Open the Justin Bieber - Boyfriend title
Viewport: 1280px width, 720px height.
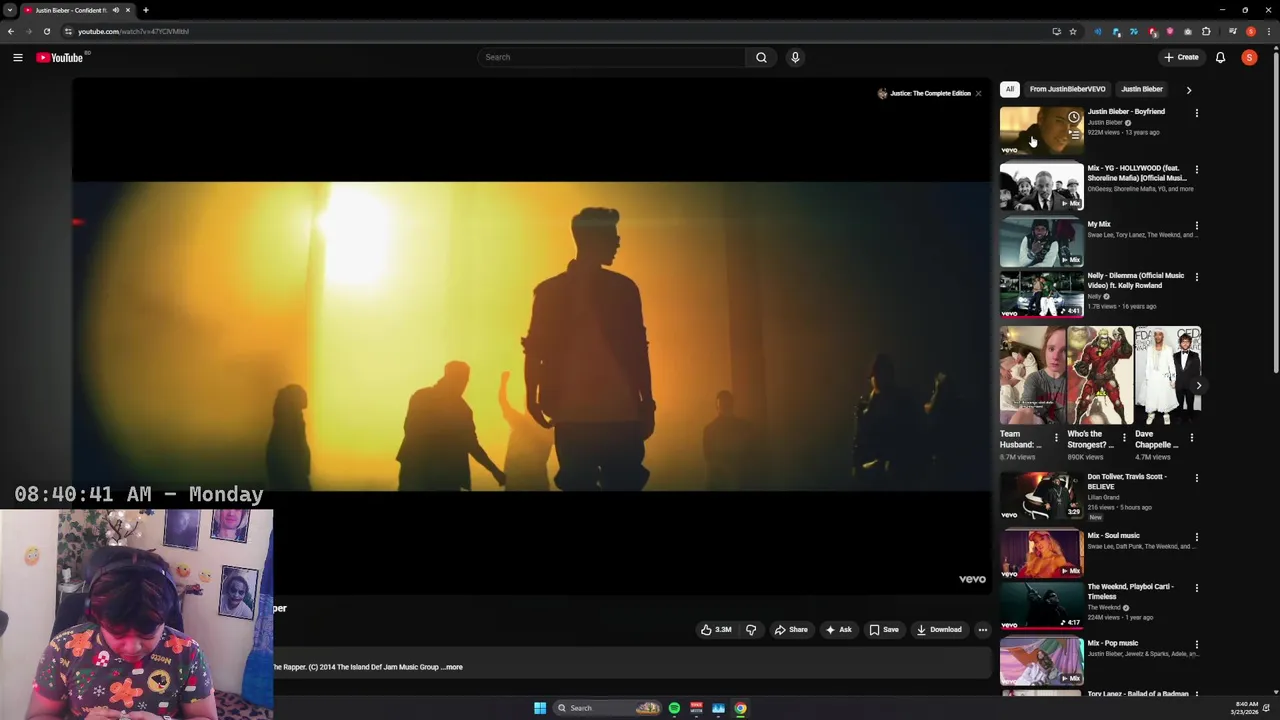1126,112
